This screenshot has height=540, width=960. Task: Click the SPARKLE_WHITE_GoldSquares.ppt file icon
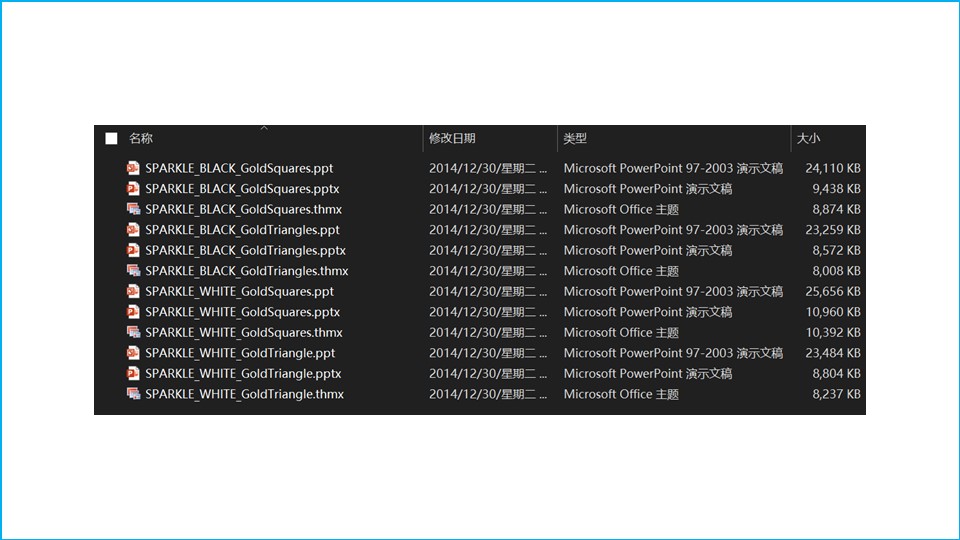pyautogui.click(x=133, y=291)
